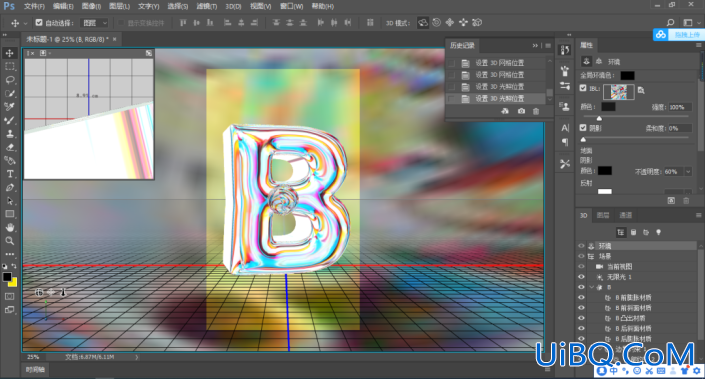Select the Path Selection tool
The image size is (705, 379).
[9, 201]
